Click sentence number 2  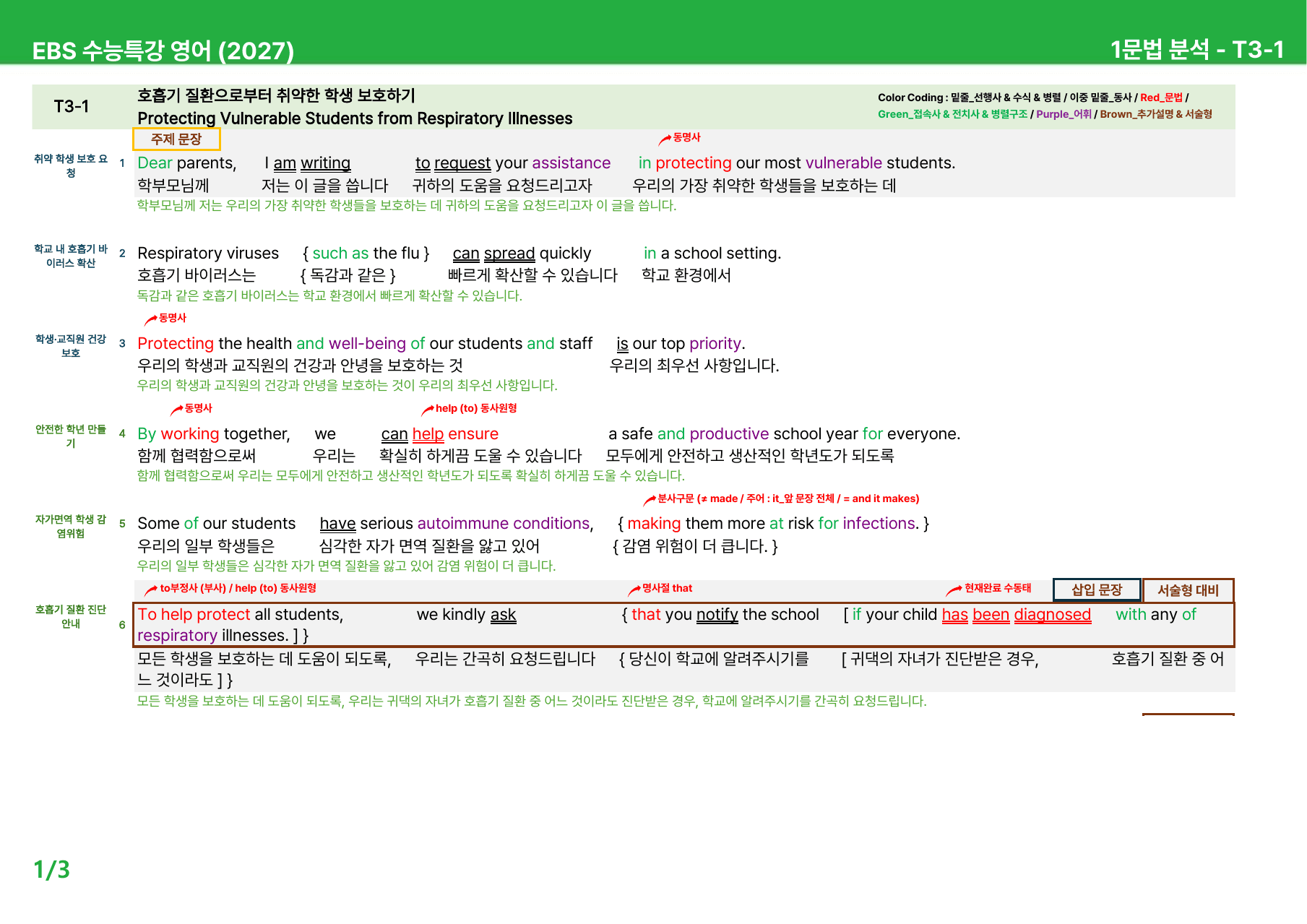122,254
